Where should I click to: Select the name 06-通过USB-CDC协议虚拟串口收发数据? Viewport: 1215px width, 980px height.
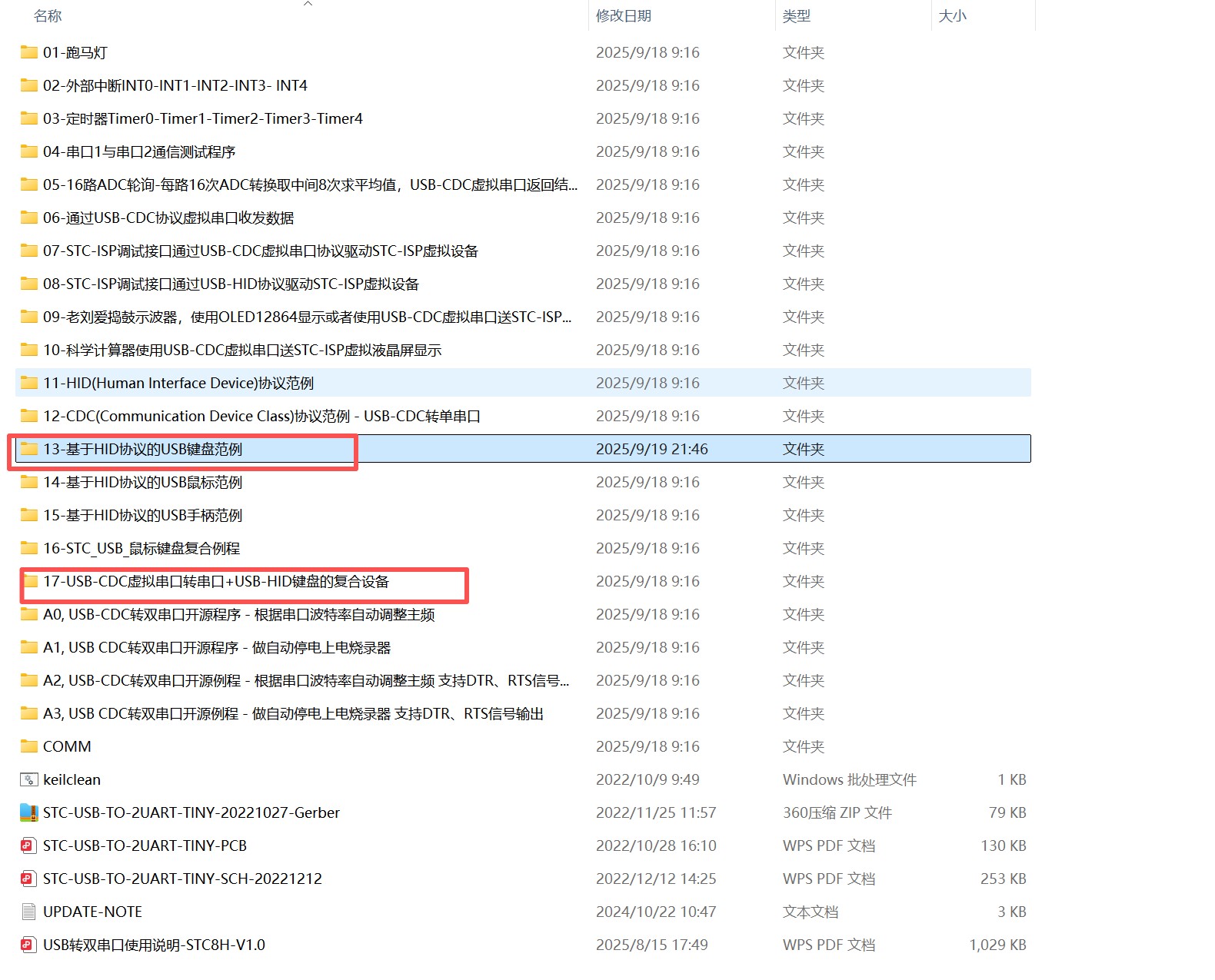coord(168,218)
